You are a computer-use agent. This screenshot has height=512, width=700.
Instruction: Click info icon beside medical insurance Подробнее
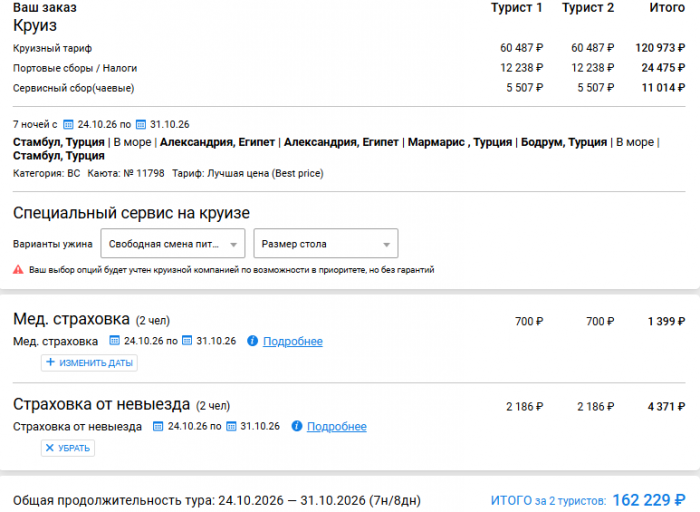(252, 341)
